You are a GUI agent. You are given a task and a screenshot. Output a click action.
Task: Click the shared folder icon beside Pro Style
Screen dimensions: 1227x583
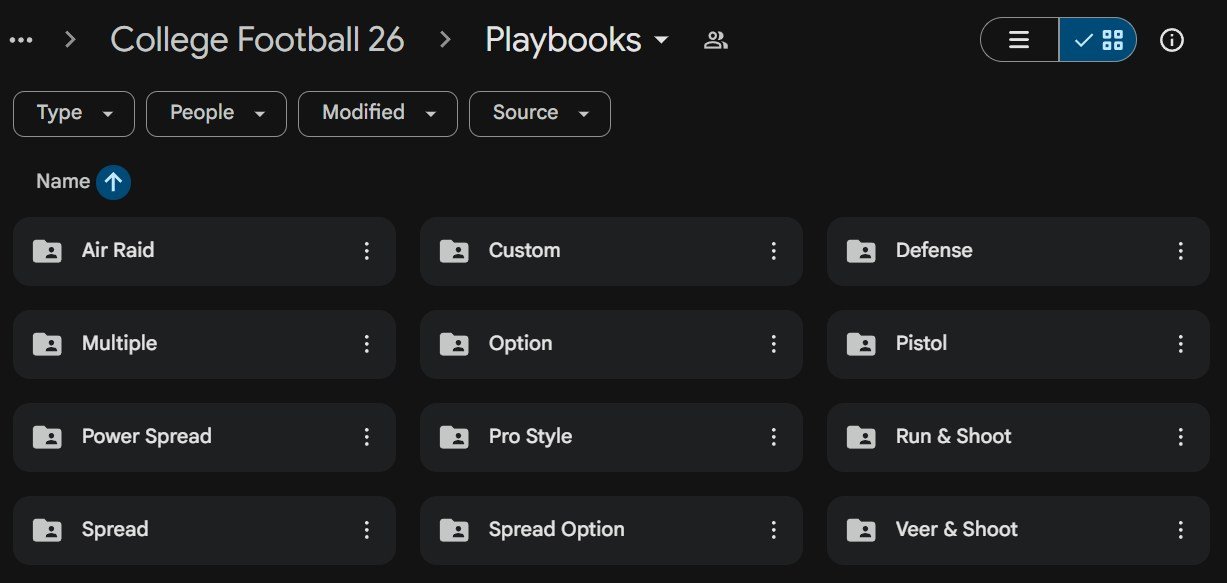454,437
